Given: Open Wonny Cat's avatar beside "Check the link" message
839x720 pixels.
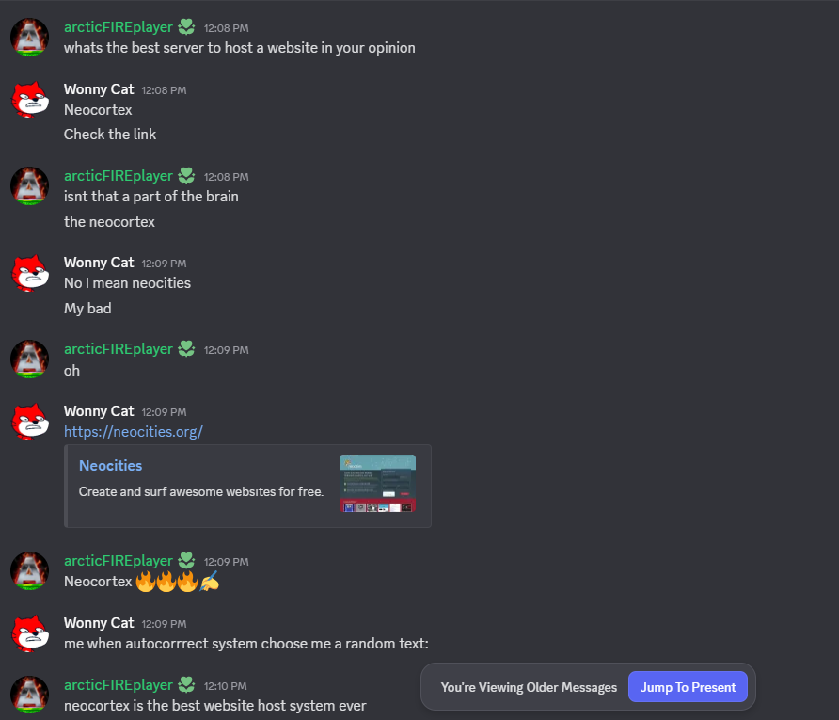Looking at the screenshot, I should 30,99.
